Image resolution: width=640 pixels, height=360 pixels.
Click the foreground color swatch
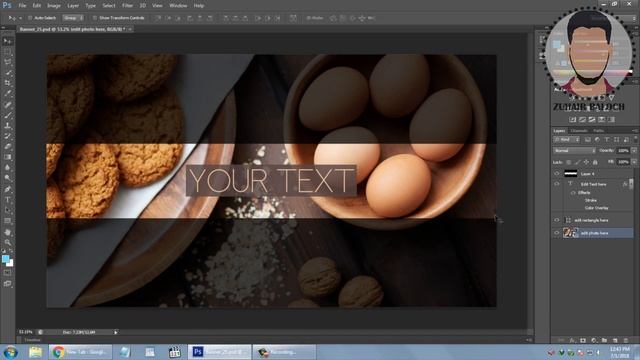[x=5, y=259]
